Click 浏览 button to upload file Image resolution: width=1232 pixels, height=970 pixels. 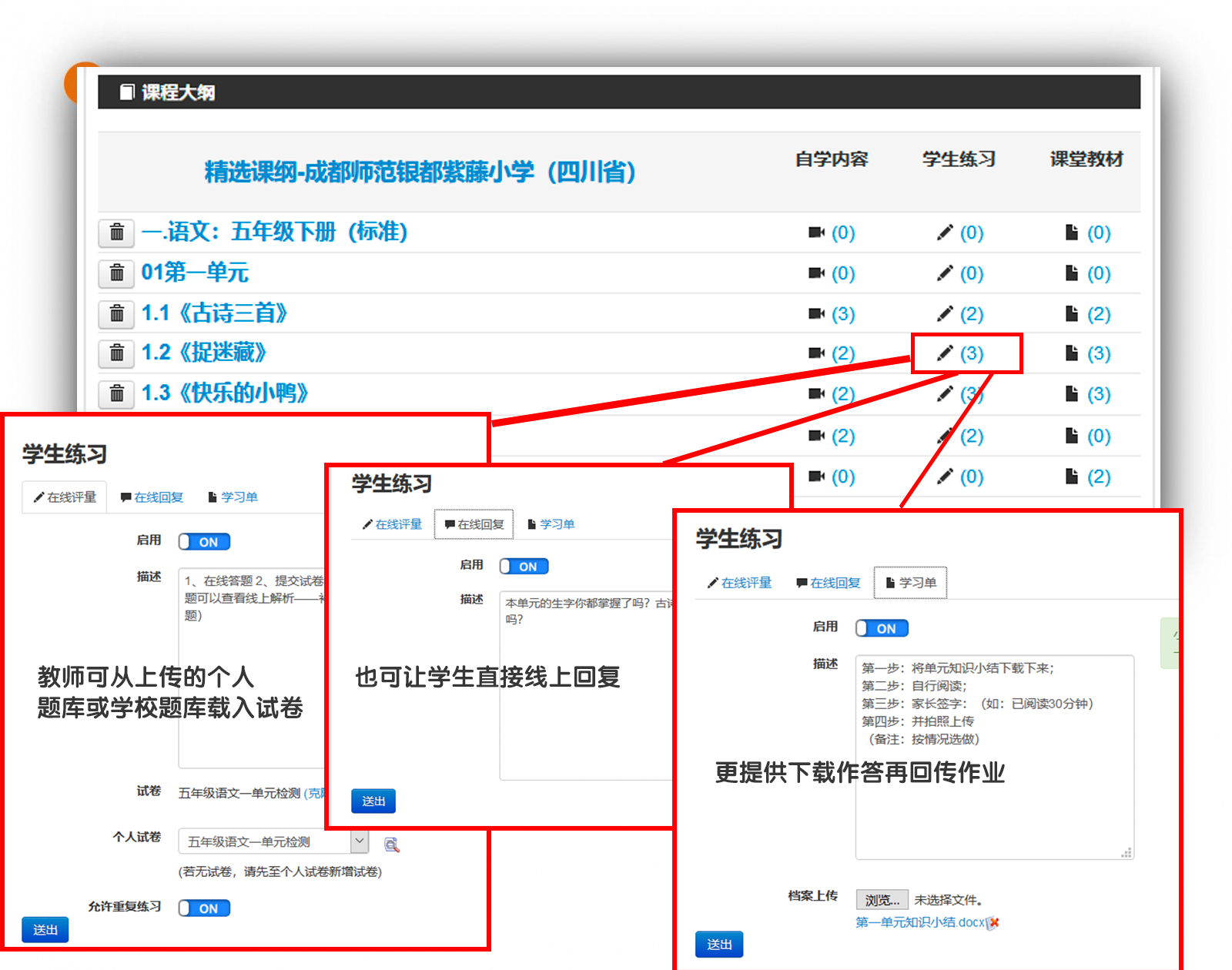882,900
